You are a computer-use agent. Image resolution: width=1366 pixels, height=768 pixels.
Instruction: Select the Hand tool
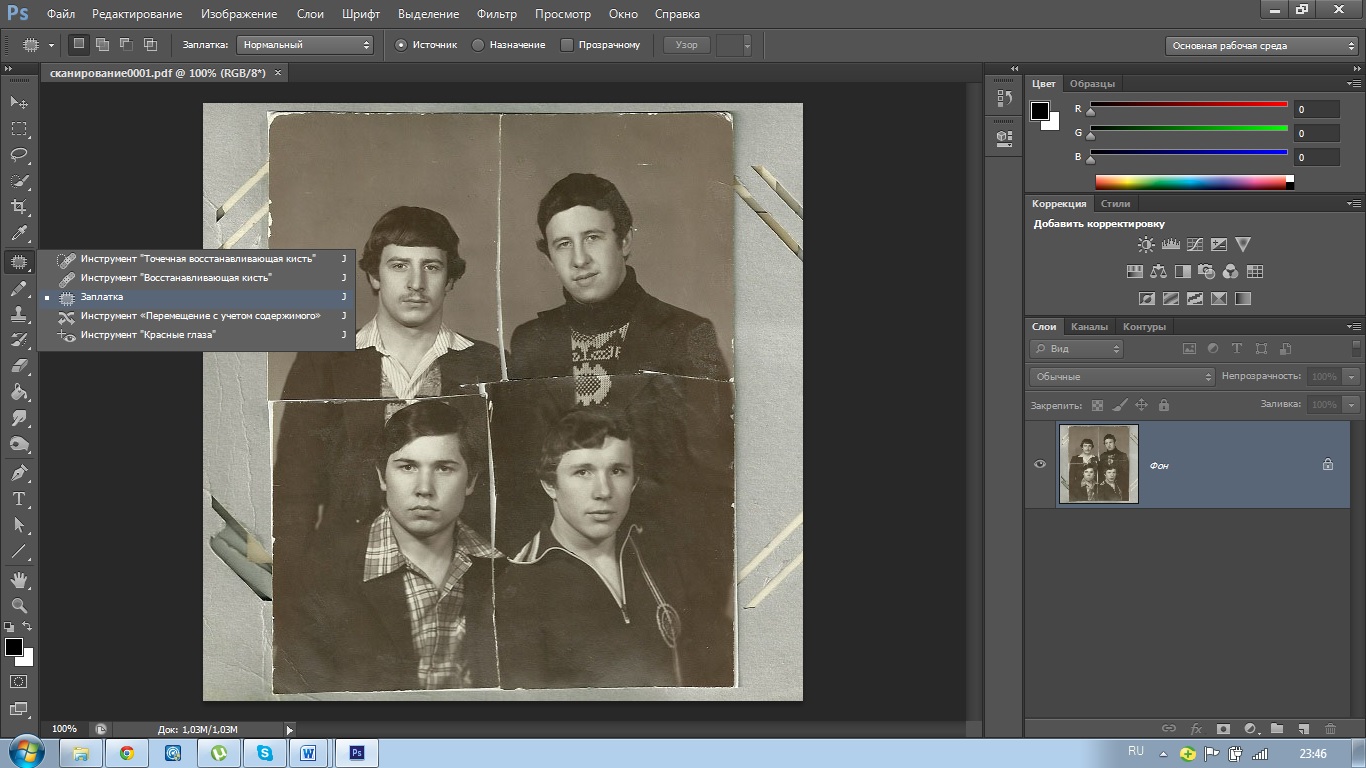coord(19,579)
